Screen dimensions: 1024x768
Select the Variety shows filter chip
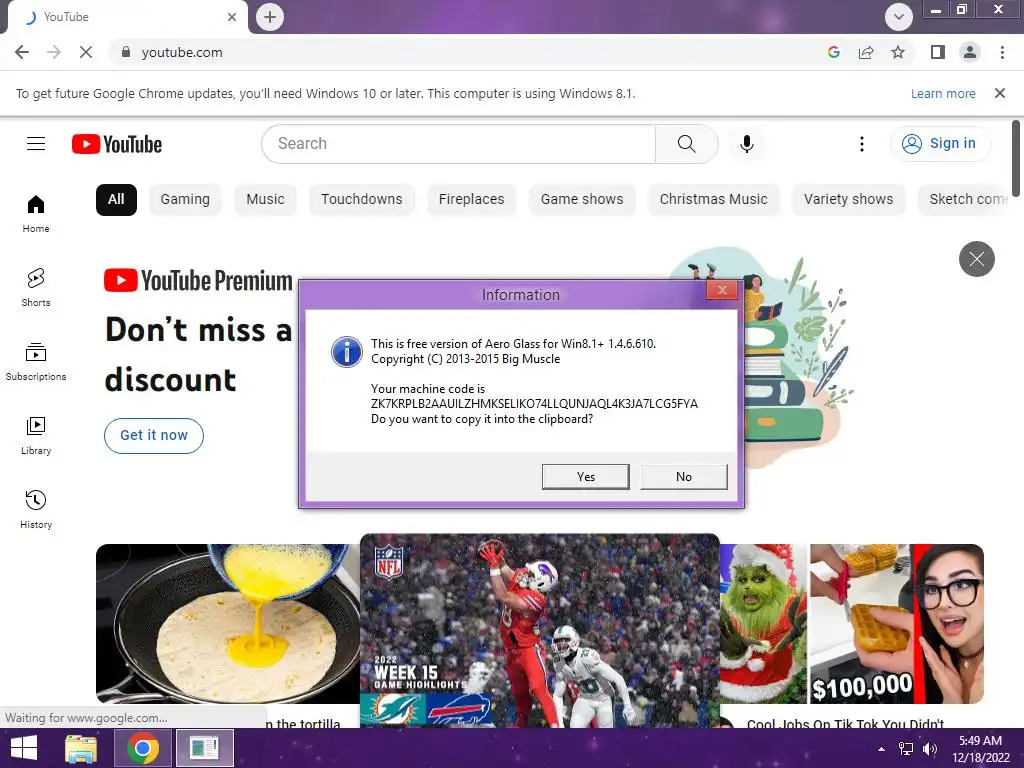(848, 199)
